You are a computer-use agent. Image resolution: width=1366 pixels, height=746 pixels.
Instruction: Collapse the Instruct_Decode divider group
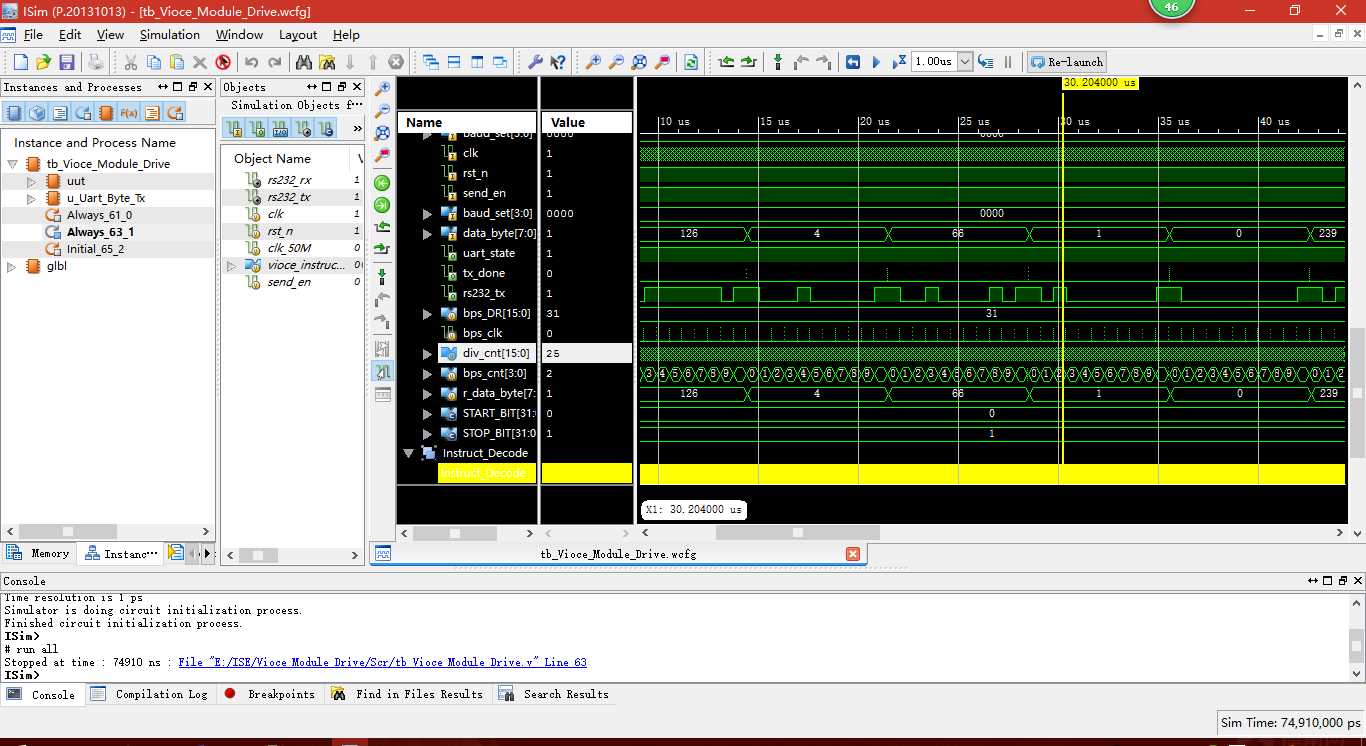408,453
